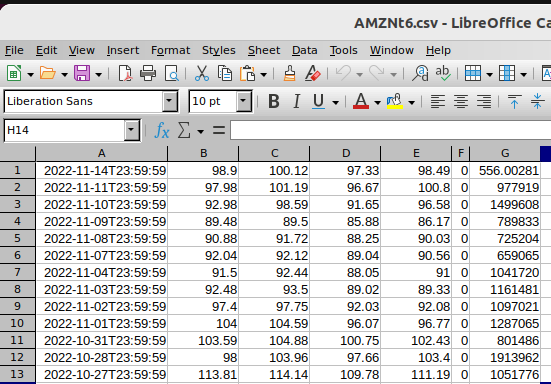This screenshot has width=551, height=384.
Task: Open the Data menu
Action: (x=304, y=50)
